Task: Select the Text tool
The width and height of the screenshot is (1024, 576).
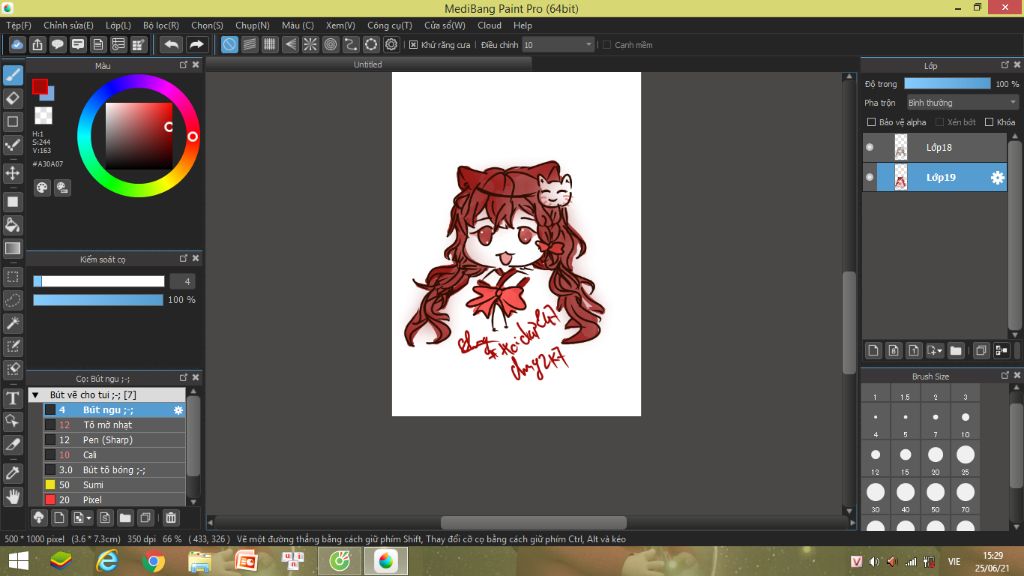Action: tap(12, 398)
